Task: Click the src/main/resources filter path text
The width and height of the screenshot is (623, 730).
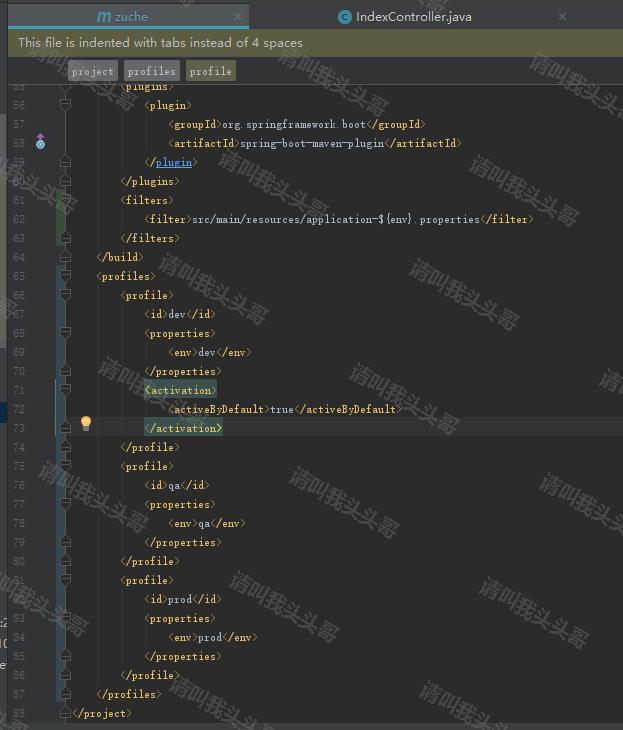Action: coord(336,219)
